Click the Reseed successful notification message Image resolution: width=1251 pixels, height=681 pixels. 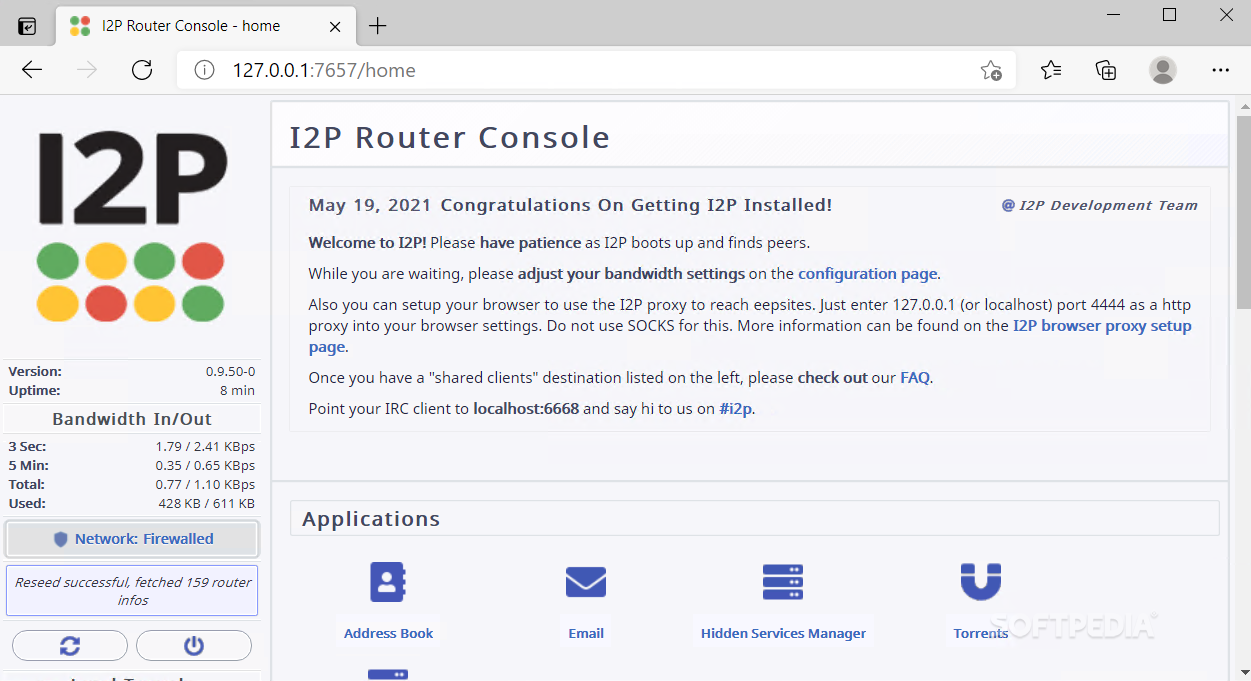click(x=132, y=591)
